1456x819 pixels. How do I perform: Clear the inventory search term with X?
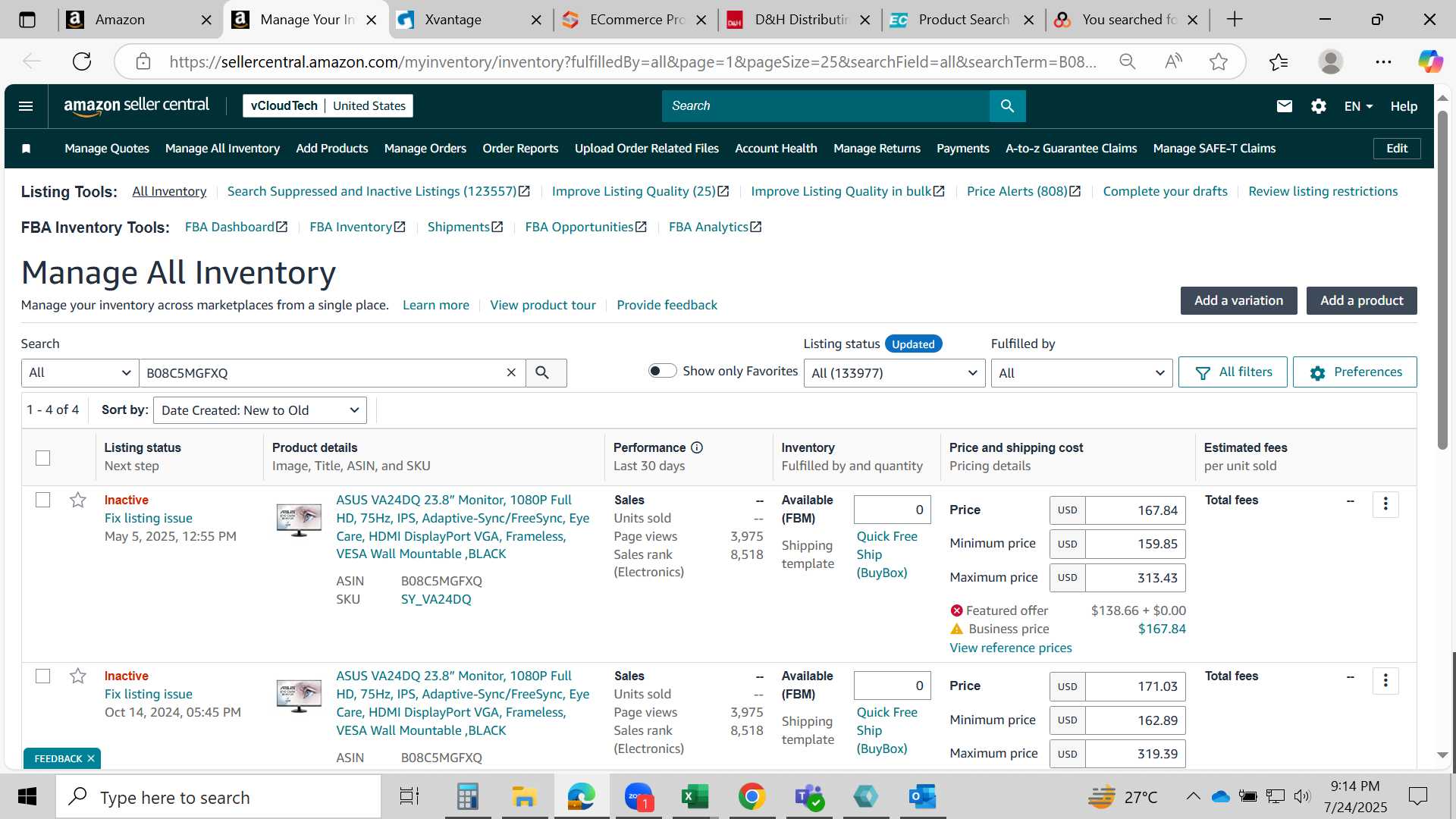tap(511, 372)
